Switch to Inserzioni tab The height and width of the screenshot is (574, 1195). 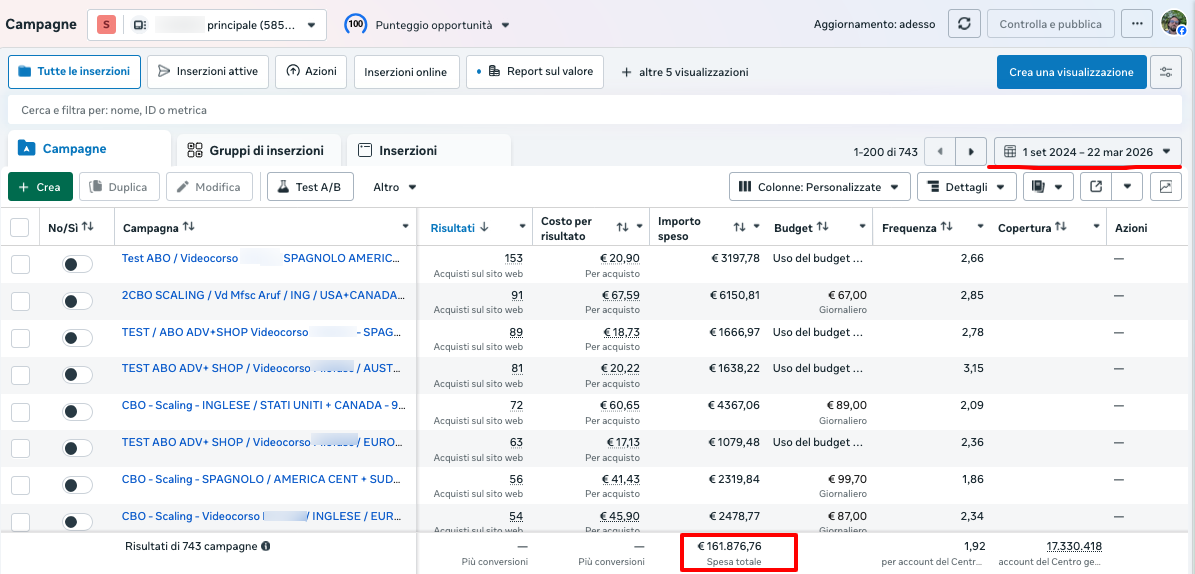coord(398,151)
